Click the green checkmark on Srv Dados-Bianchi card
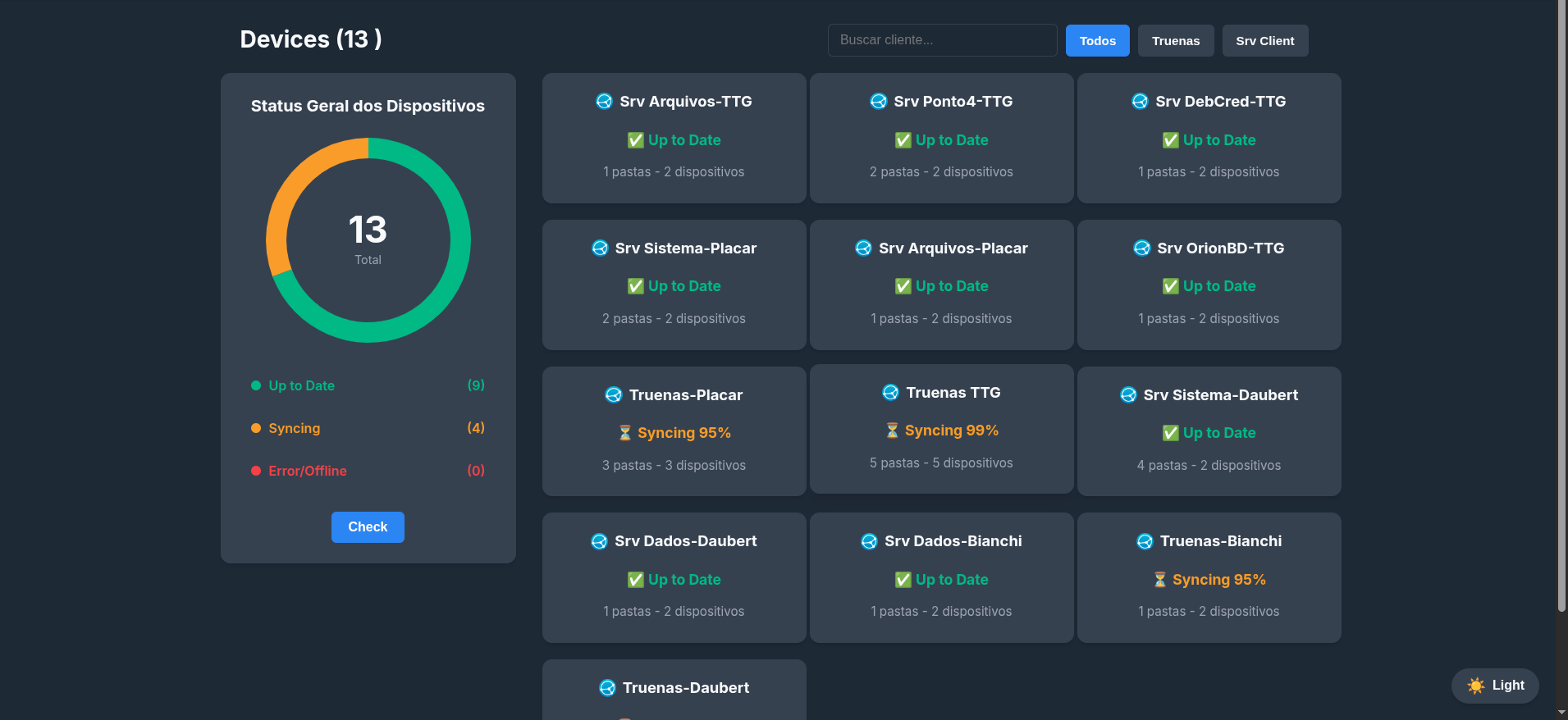This screenshot has width=1568, height=720. coord(903,580)
